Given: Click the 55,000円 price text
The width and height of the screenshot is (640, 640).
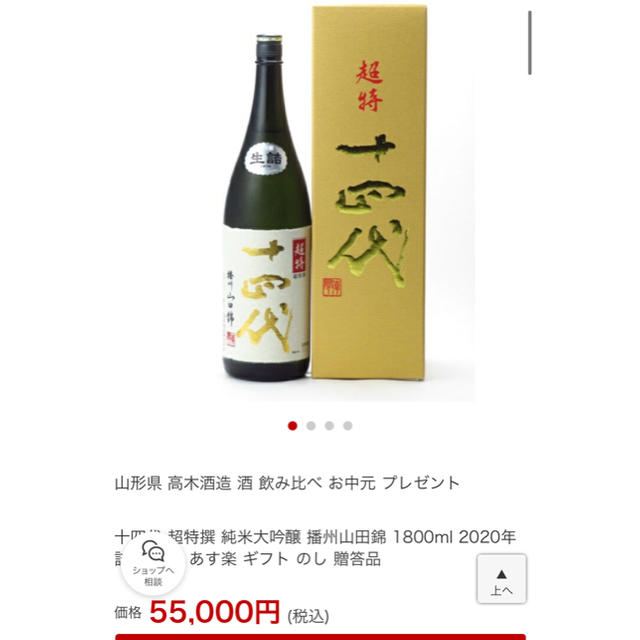Looking at the screenshot, I should coord(214,612).
